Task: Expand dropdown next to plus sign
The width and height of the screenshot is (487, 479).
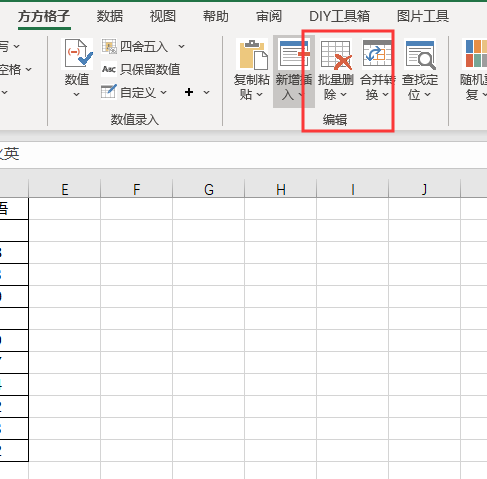Action: [x=207, y=92]
